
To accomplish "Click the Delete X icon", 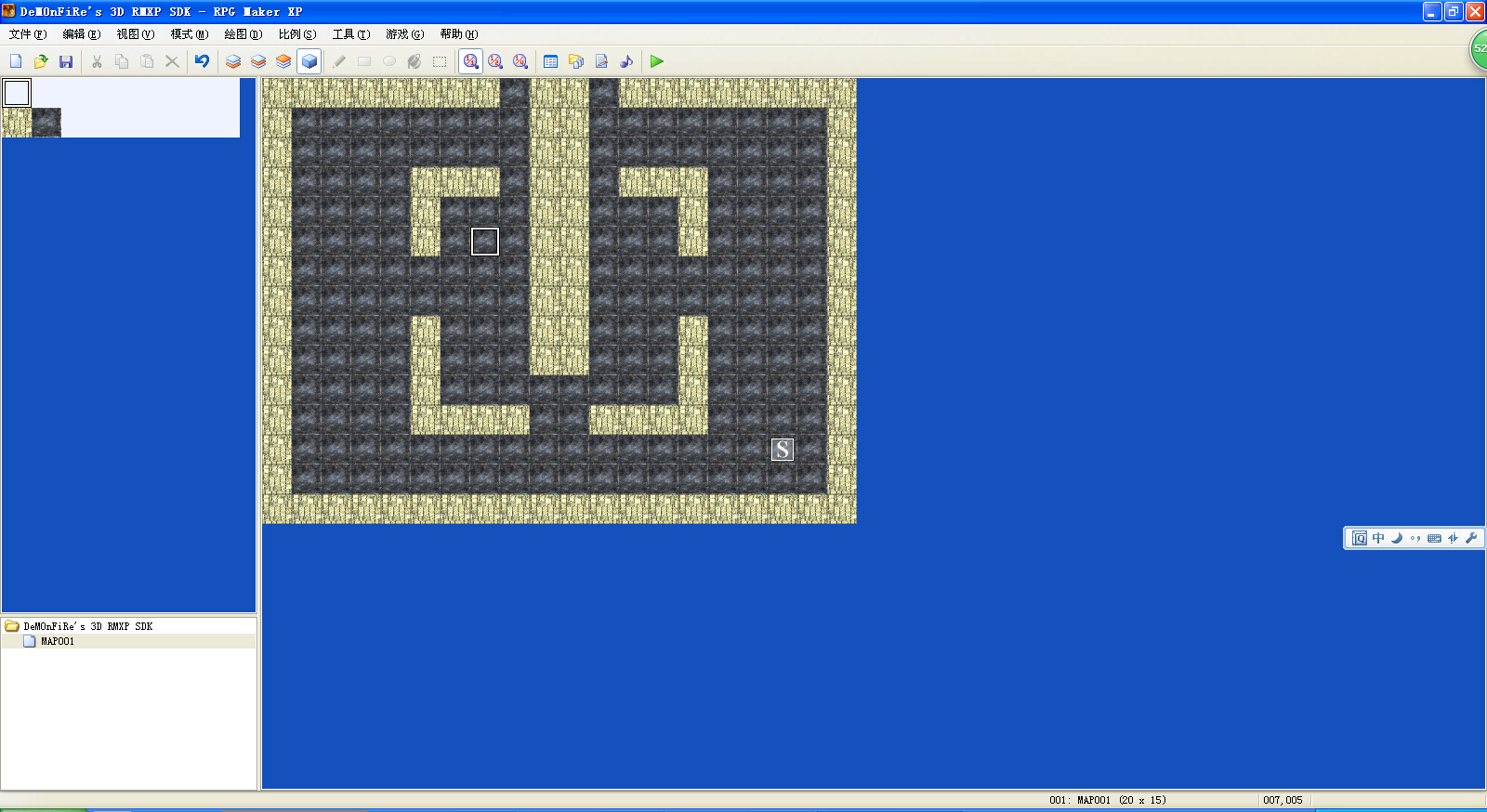I will click(172, 61).
